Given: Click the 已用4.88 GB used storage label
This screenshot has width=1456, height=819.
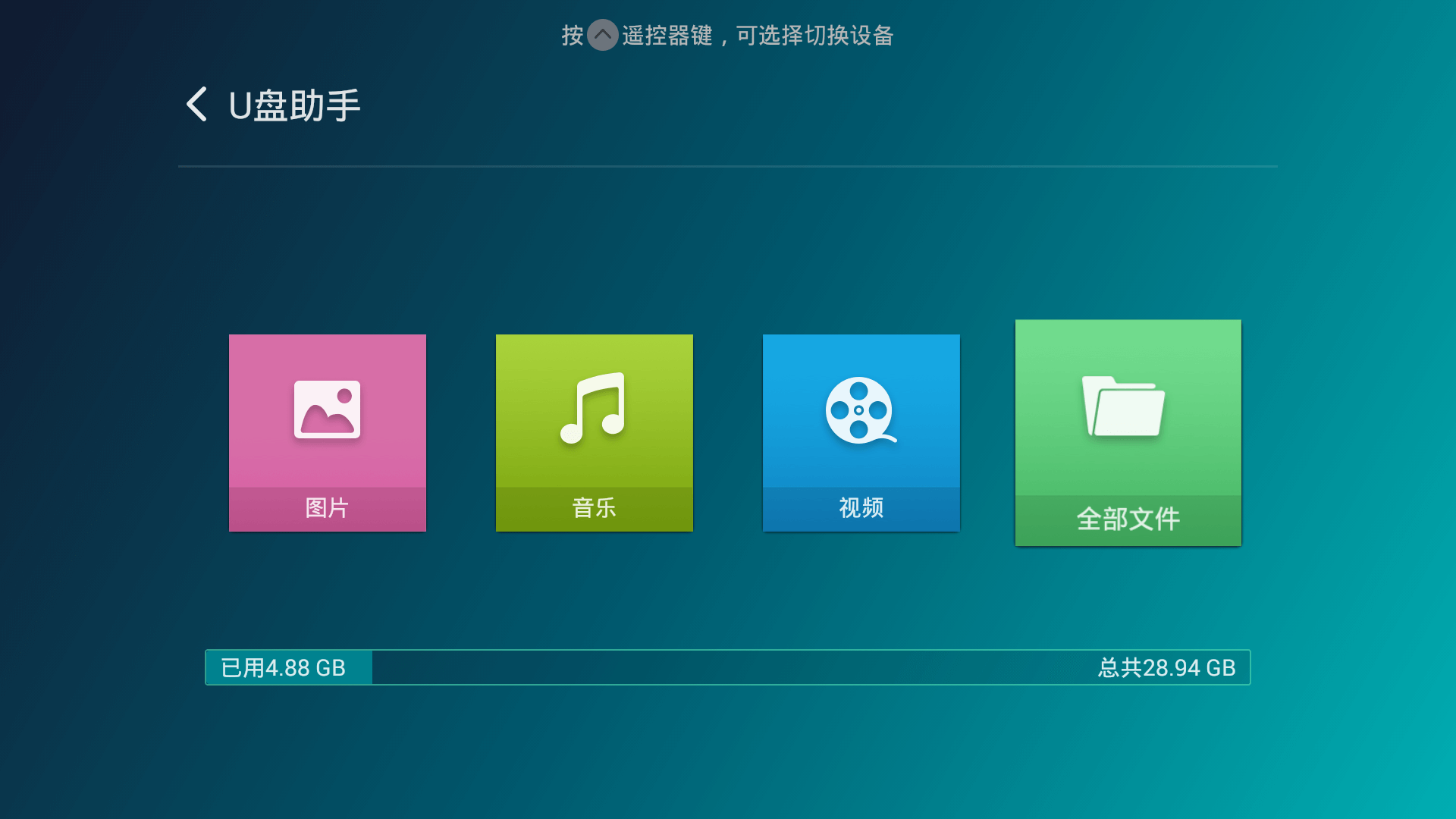Looking at the screenshot, I should (x=284, y=668).
